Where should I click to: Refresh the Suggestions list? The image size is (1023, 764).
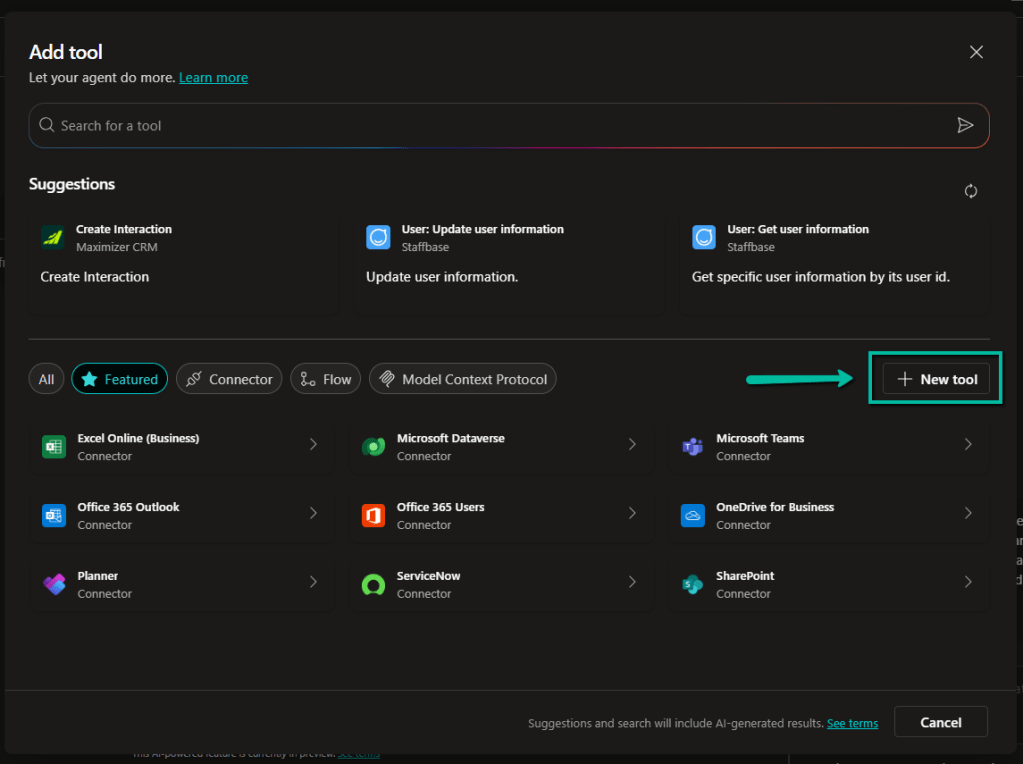[970, 191]
